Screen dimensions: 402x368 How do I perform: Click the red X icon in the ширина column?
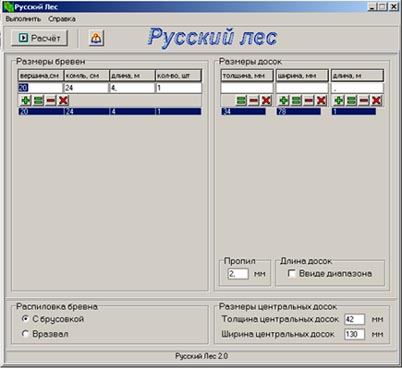321,100
